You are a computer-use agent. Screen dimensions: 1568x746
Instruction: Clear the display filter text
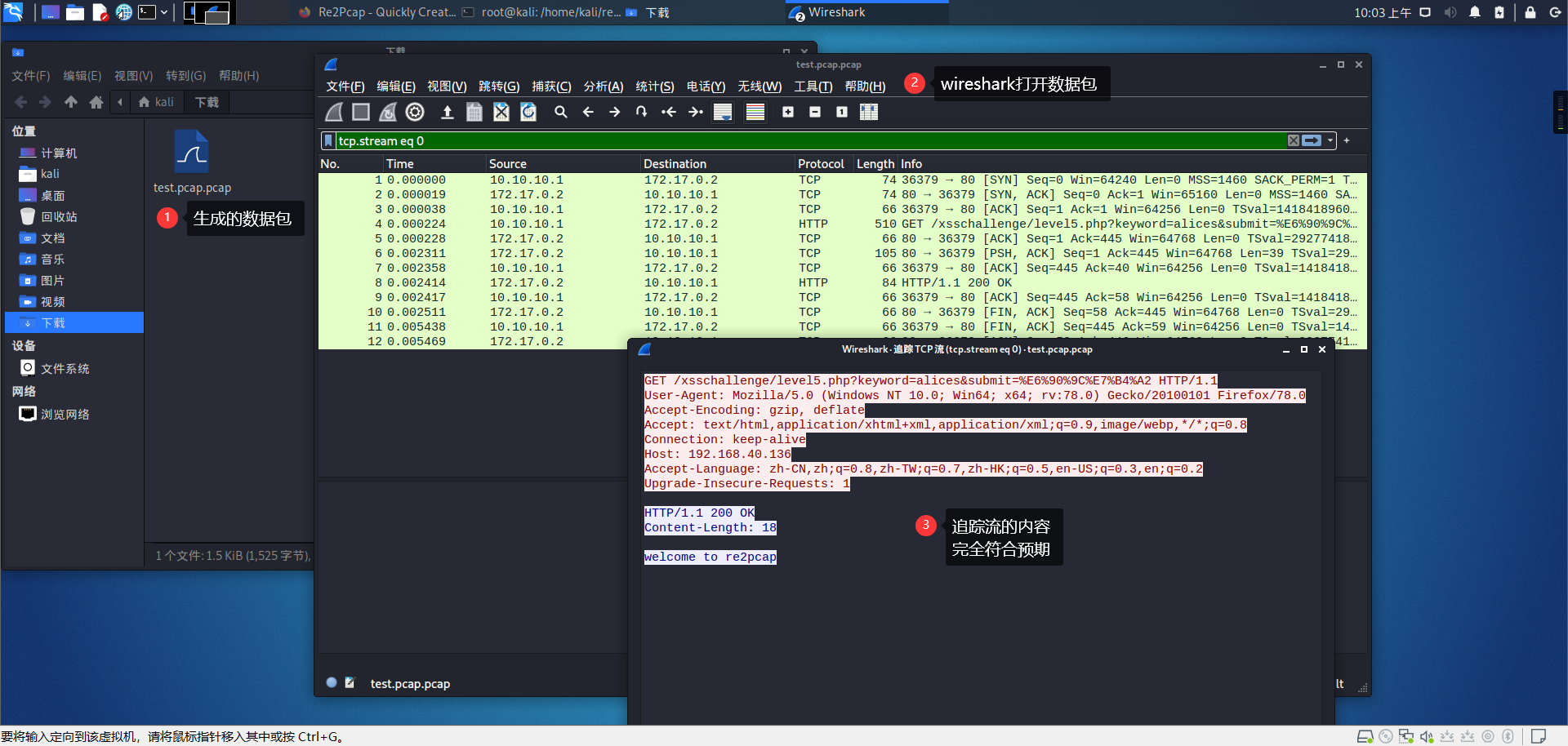coord(1294,140)
